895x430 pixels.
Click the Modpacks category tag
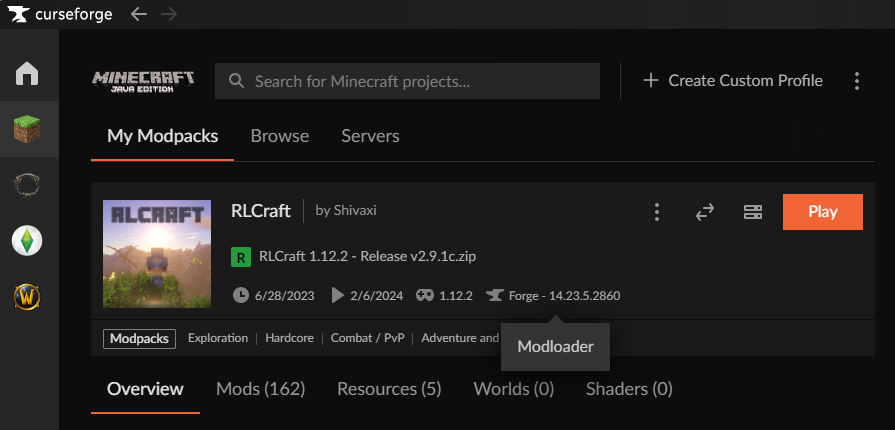(x=139, y=338)
